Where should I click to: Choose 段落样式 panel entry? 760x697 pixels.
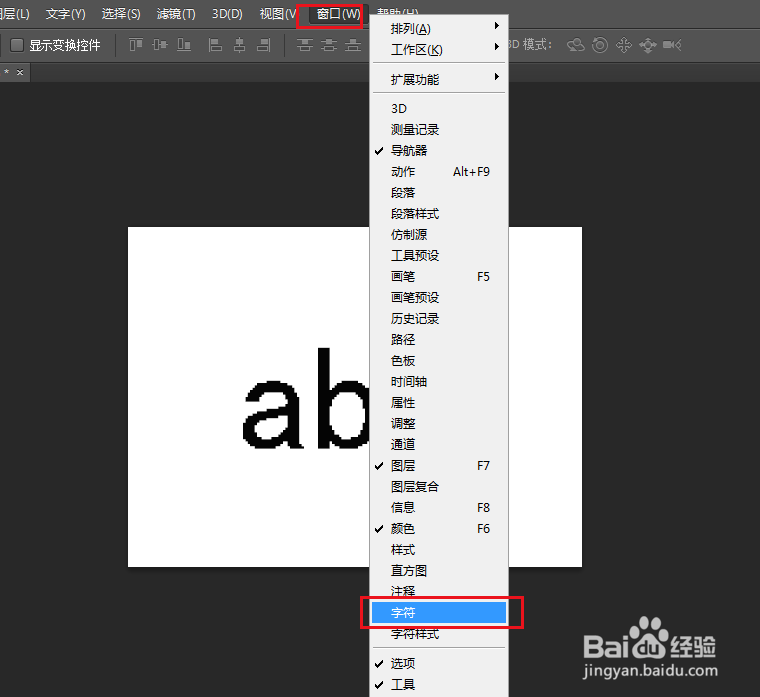[439, 214]
